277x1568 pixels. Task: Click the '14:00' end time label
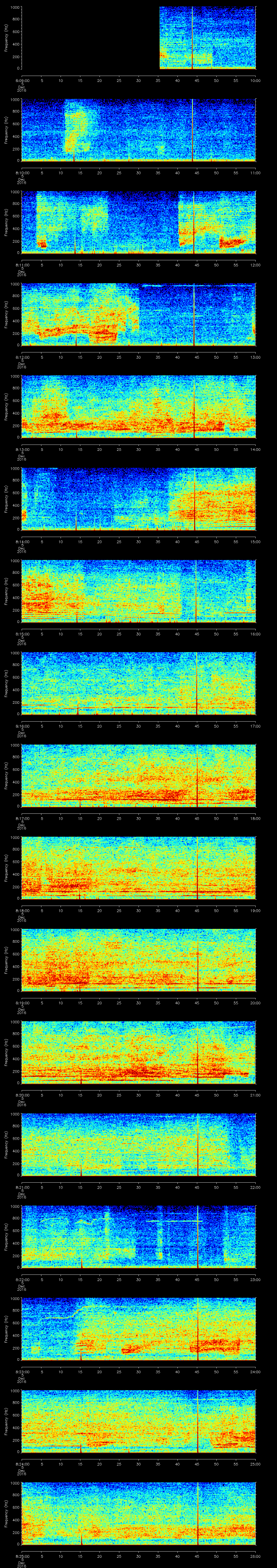255,449
